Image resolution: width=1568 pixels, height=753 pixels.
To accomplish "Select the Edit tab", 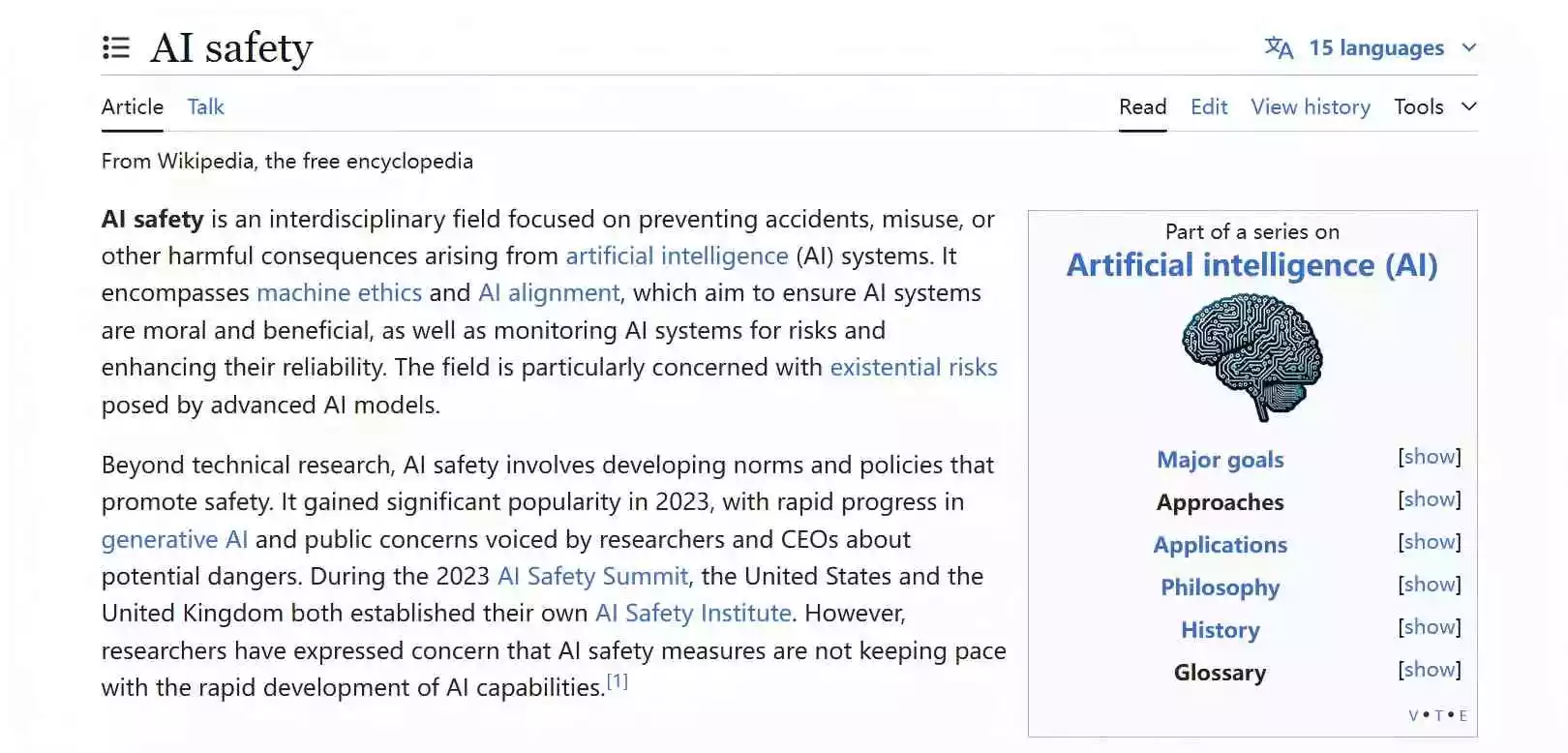I will [1209, 106].
